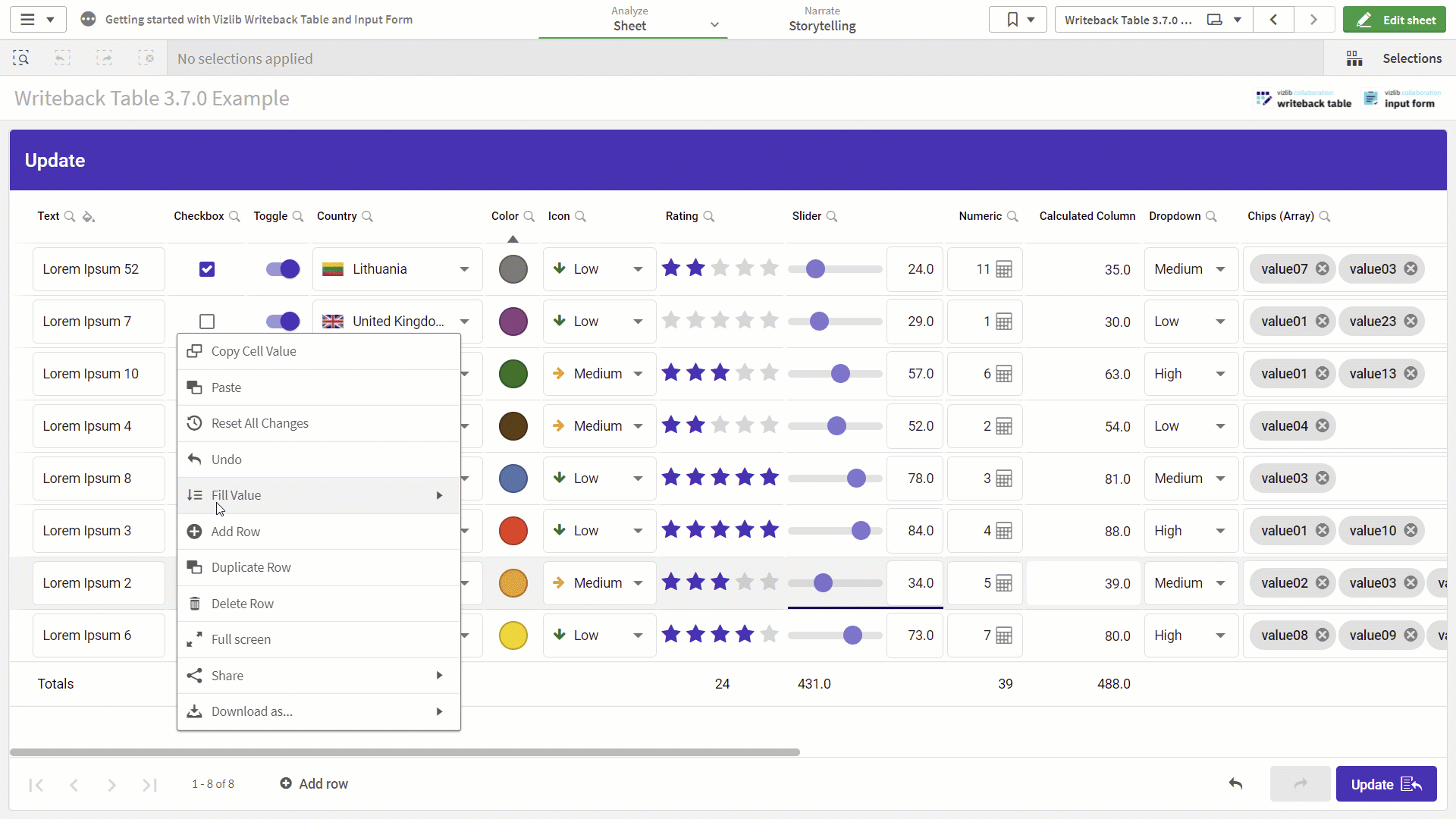Click the smart search selections icon
This screenshot has width=1456, height=819.
(x=20, y=58)
